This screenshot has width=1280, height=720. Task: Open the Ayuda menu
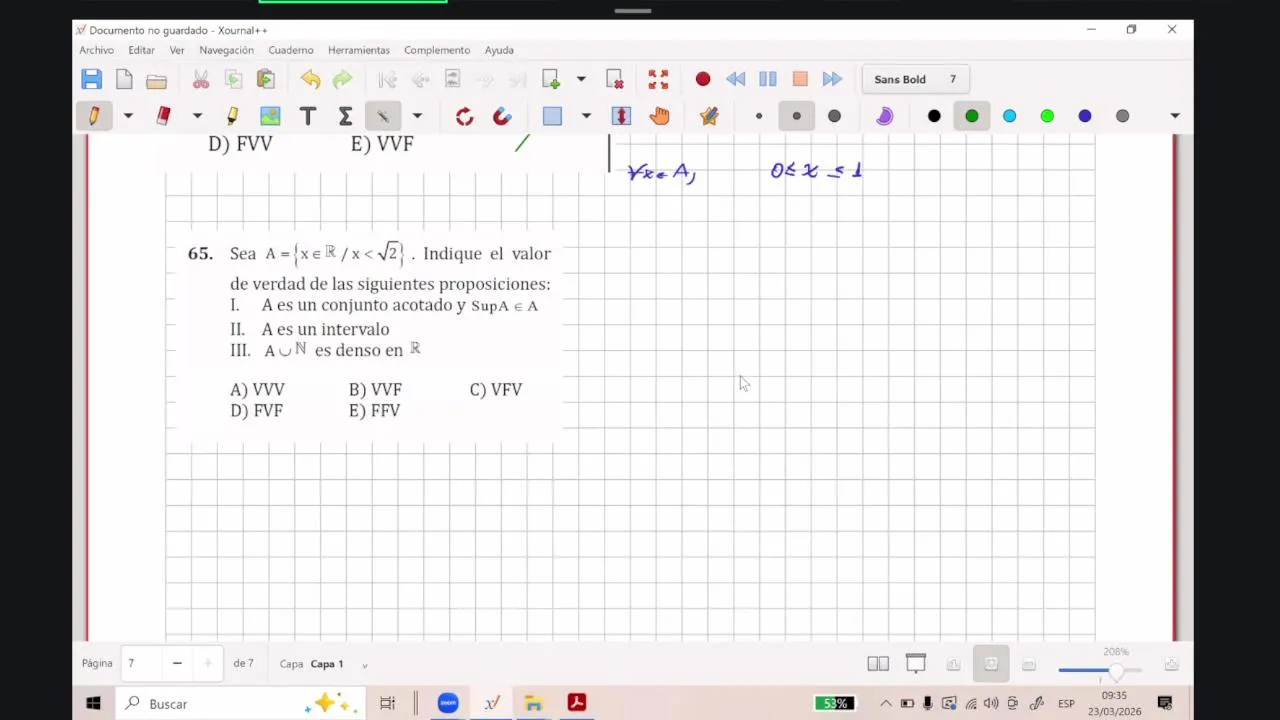tap(499, 50)
